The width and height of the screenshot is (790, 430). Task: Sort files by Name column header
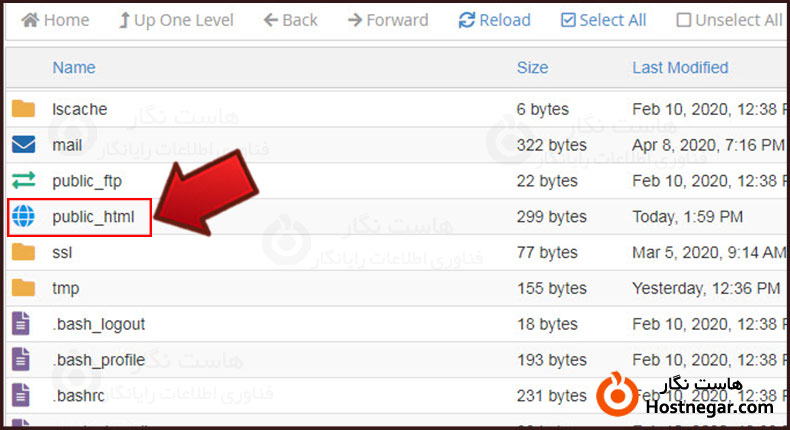tap(74, 68)
